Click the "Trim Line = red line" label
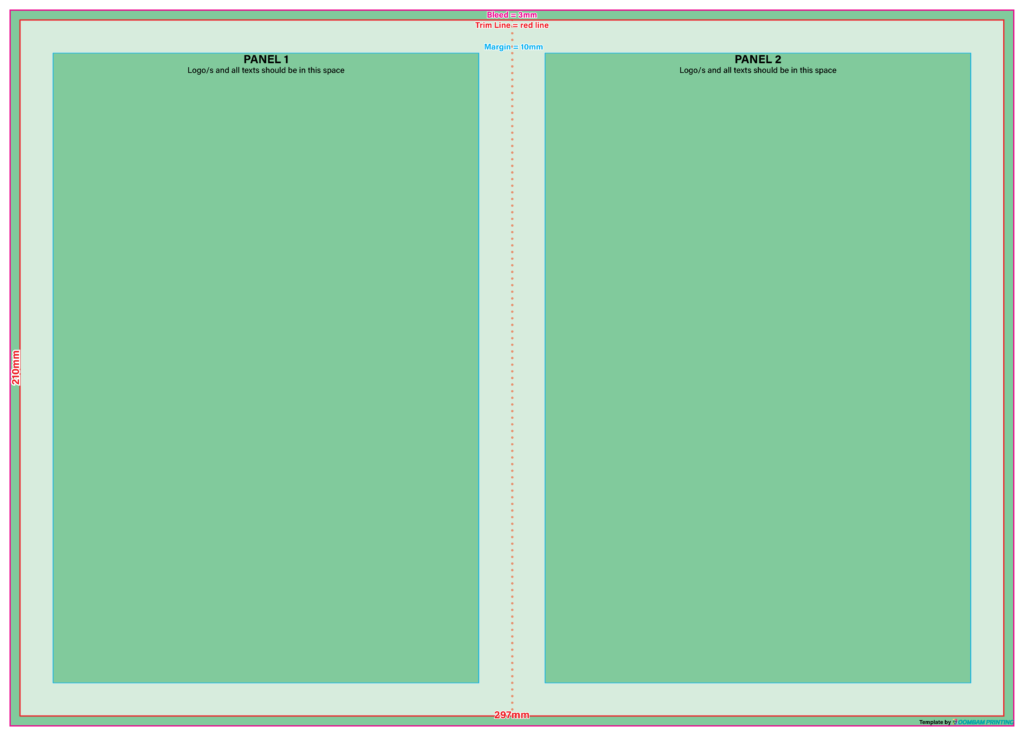This screenshot has height=736, width=1024. tap(511, 25)
